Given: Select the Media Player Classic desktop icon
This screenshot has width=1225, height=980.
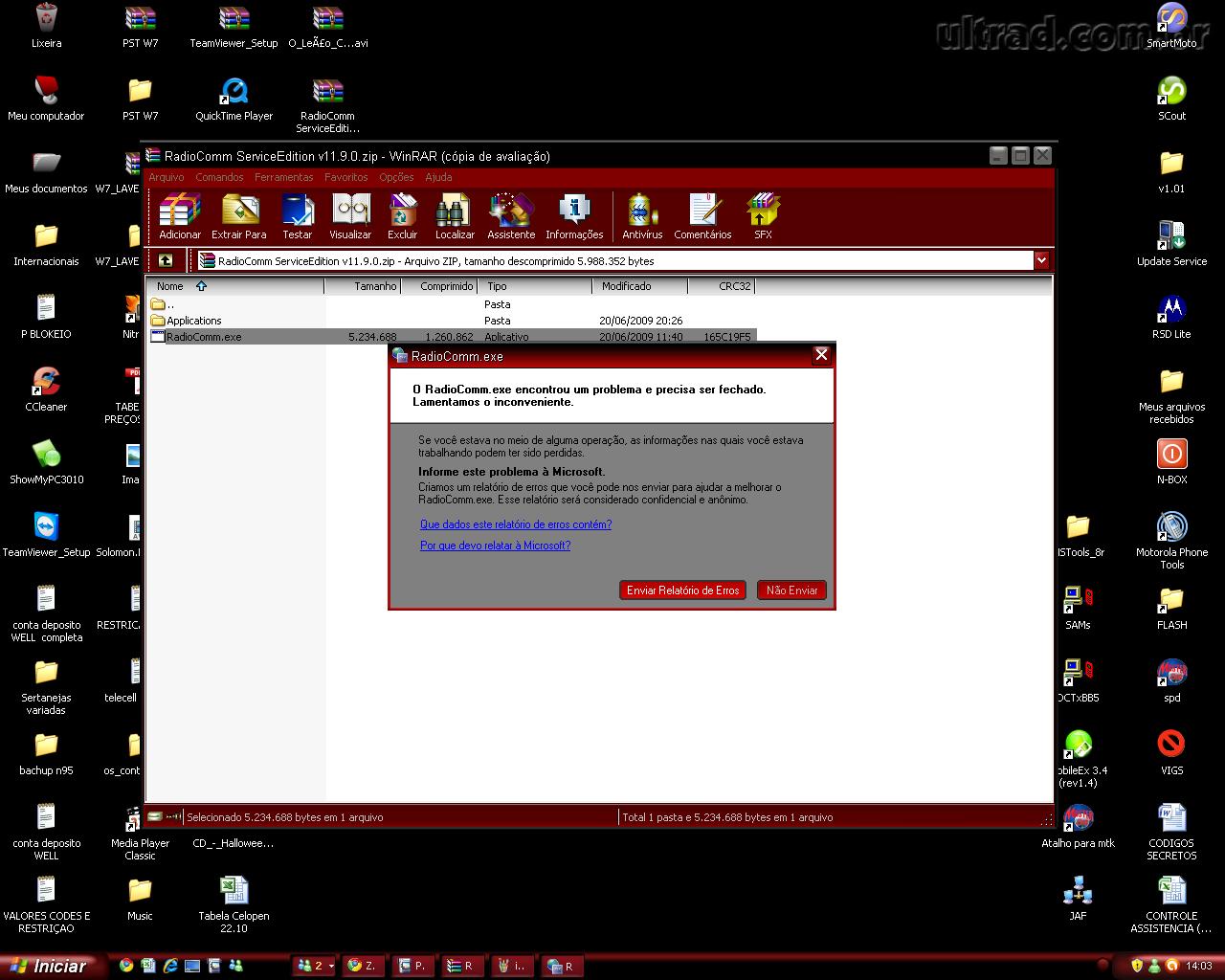Looking at the screenshot, I should coord(140,832).
